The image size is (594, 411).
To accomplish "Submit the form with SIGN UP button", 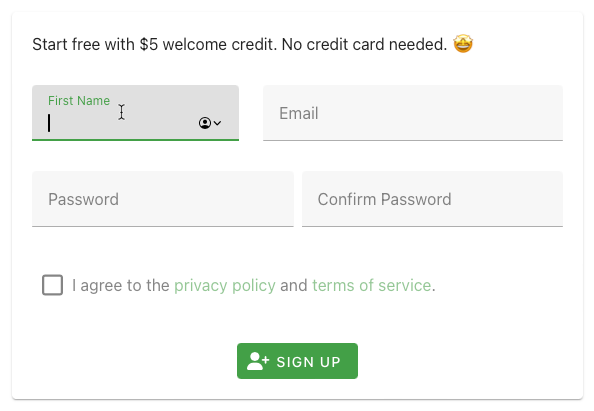I will (297, 361).
